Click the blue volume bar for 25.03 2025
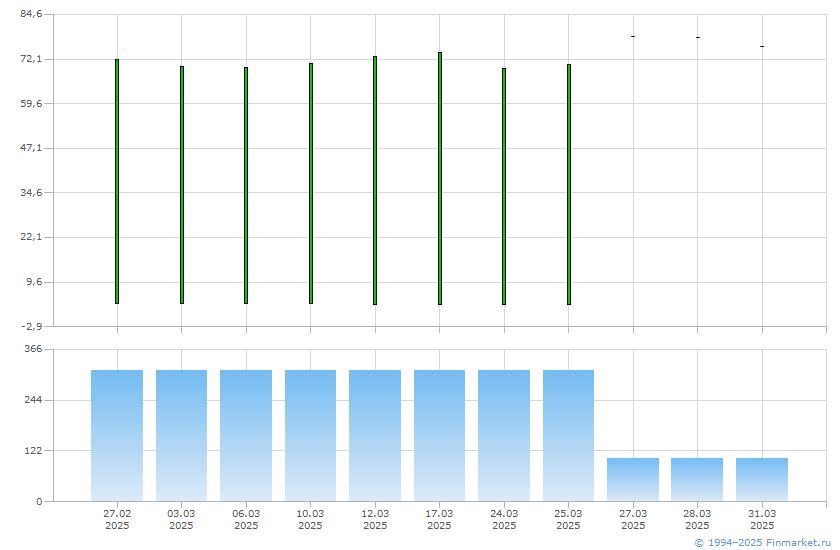The image size is (840, 550). pyautogui.click(x=568, y=435)
